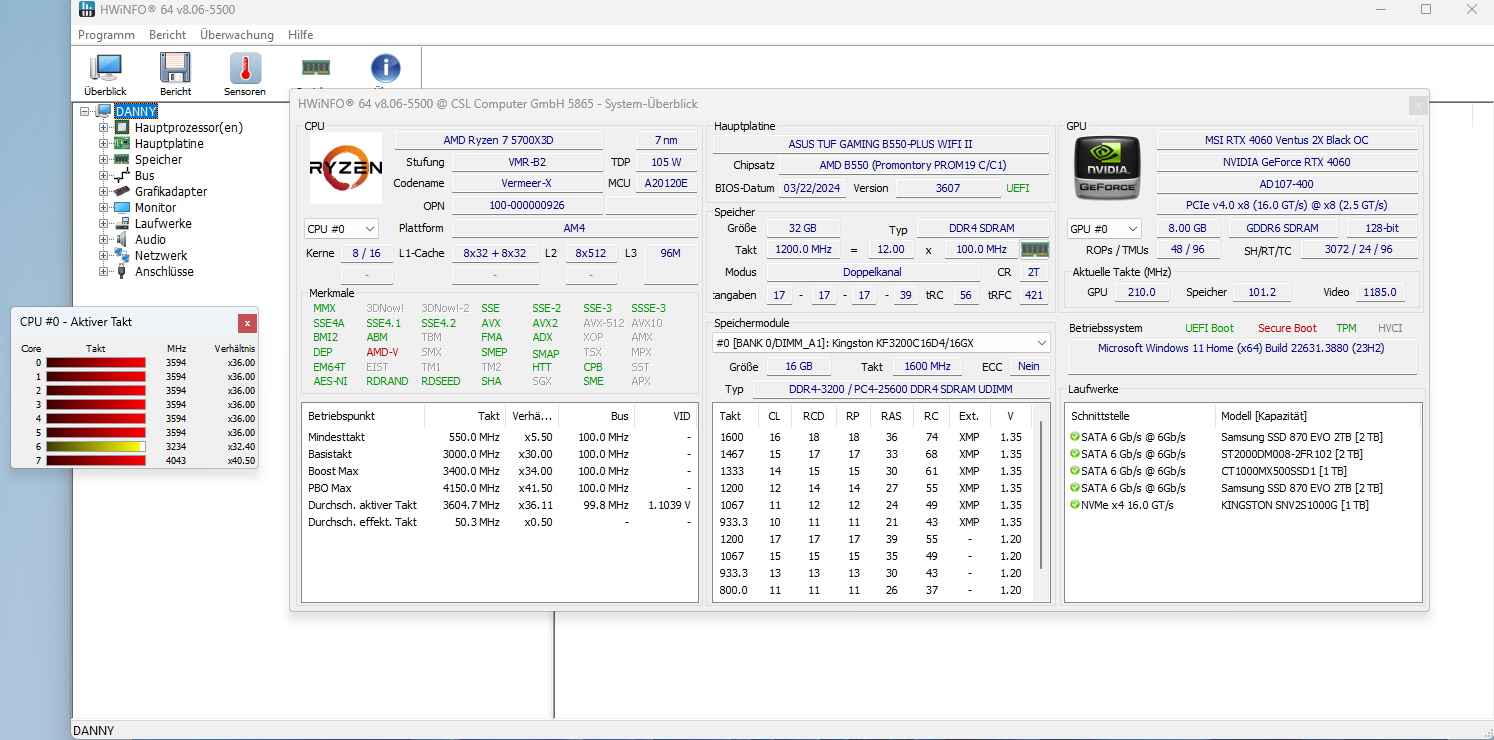Select the Anschlüsse tree item
This screenshot has width=1494, height=740.
pos(164,272)
